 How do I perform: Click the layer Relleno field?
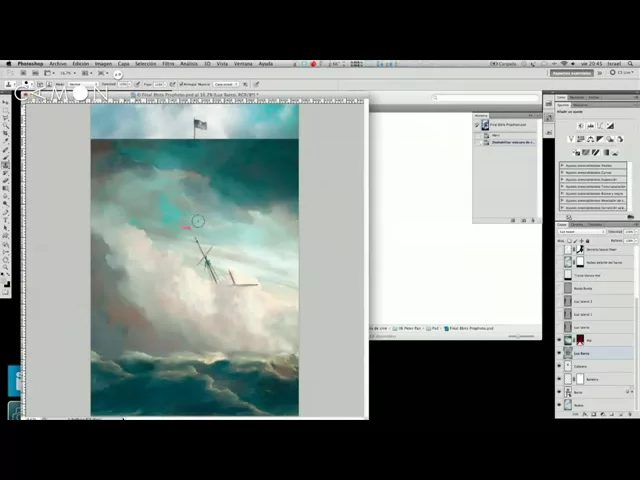click(630, 241)
